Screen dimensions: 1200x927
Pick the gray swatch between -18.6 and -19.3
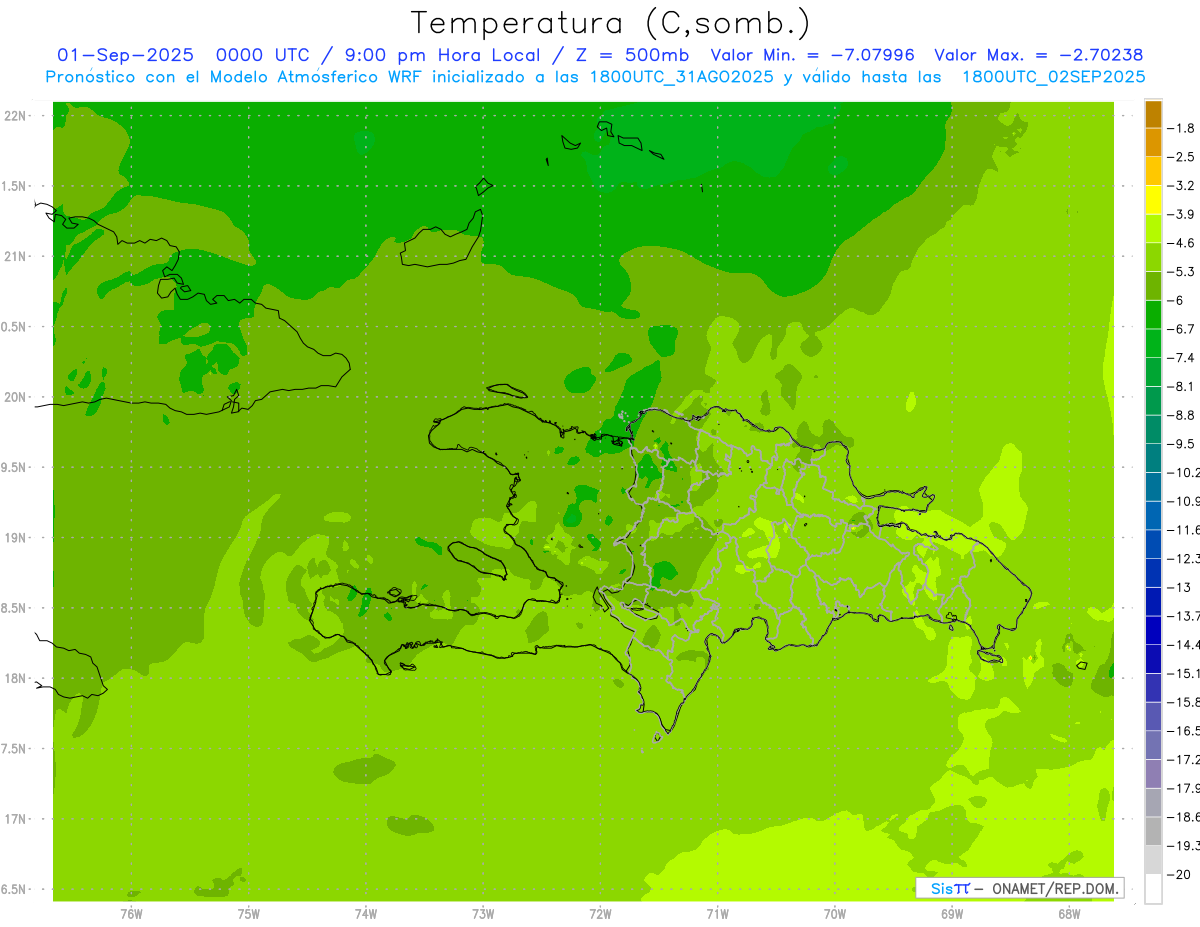pos(1153,832)
